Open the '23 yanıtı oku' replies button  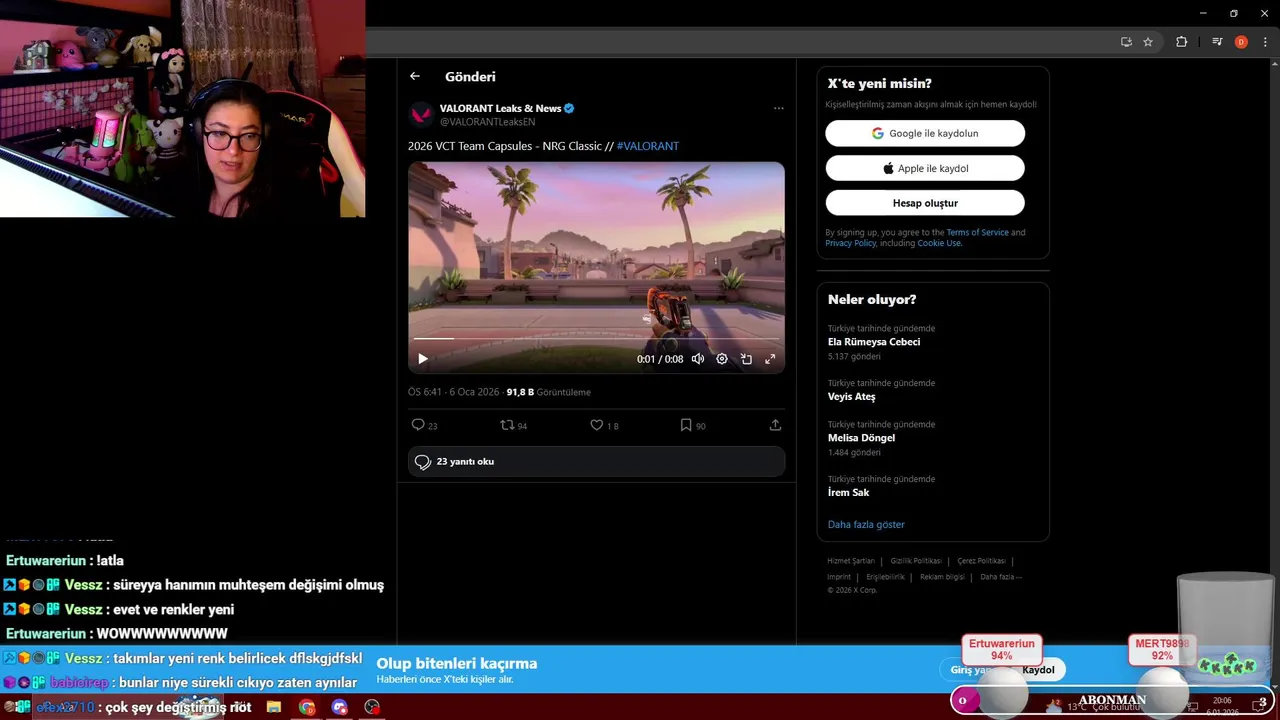pos(596,462)
